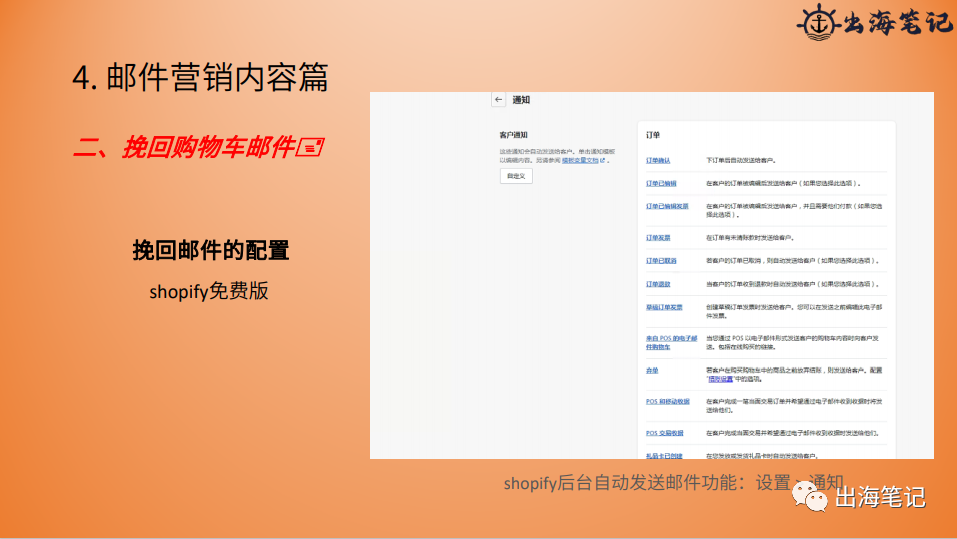This screenshot has height=539, width=957.
Task: Open the 订单已编辑 notification link
Action: coord(661,183)
